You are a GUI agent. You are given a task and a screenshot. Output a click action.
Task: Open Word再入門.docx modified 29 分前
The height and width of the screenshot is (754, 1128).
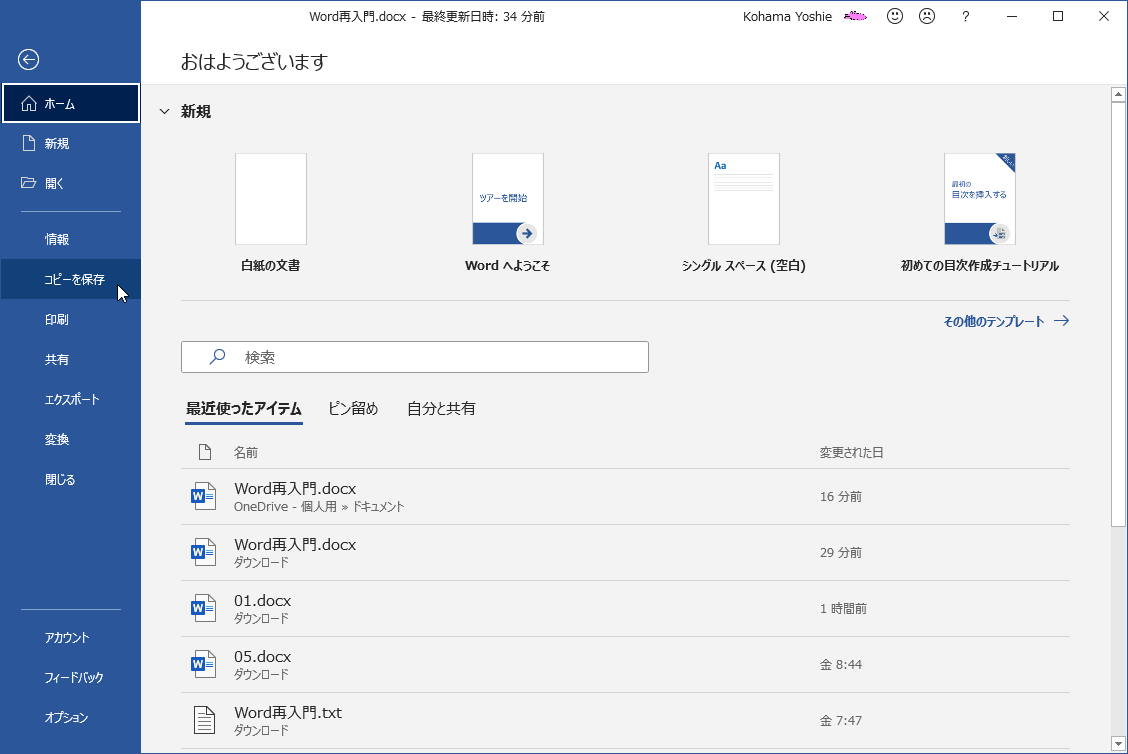coord(625,553)
